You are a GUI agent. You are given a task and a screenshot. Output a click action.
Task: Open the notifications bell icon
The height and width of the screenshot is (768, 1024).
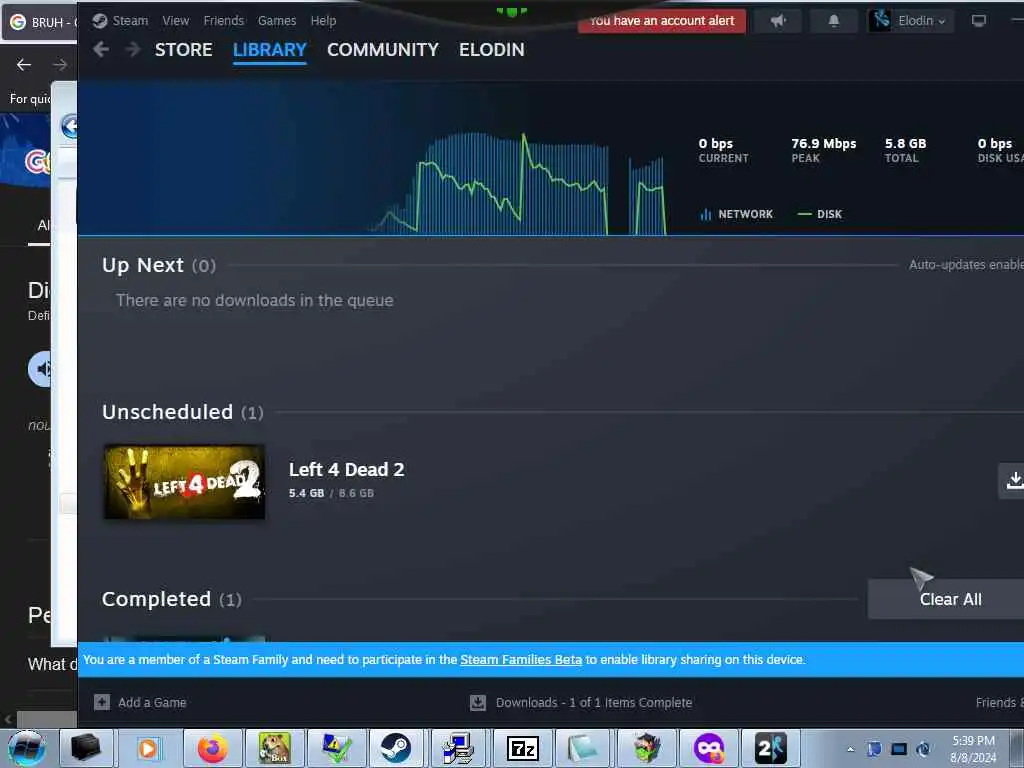click(833, 21)
